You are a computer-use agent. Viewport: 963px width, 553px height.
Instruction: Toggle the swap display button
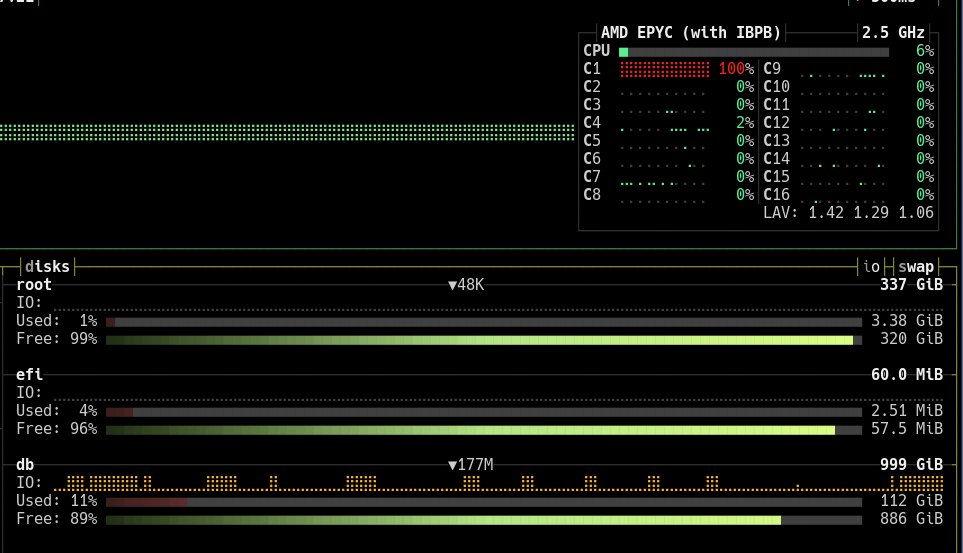(916, 267)
